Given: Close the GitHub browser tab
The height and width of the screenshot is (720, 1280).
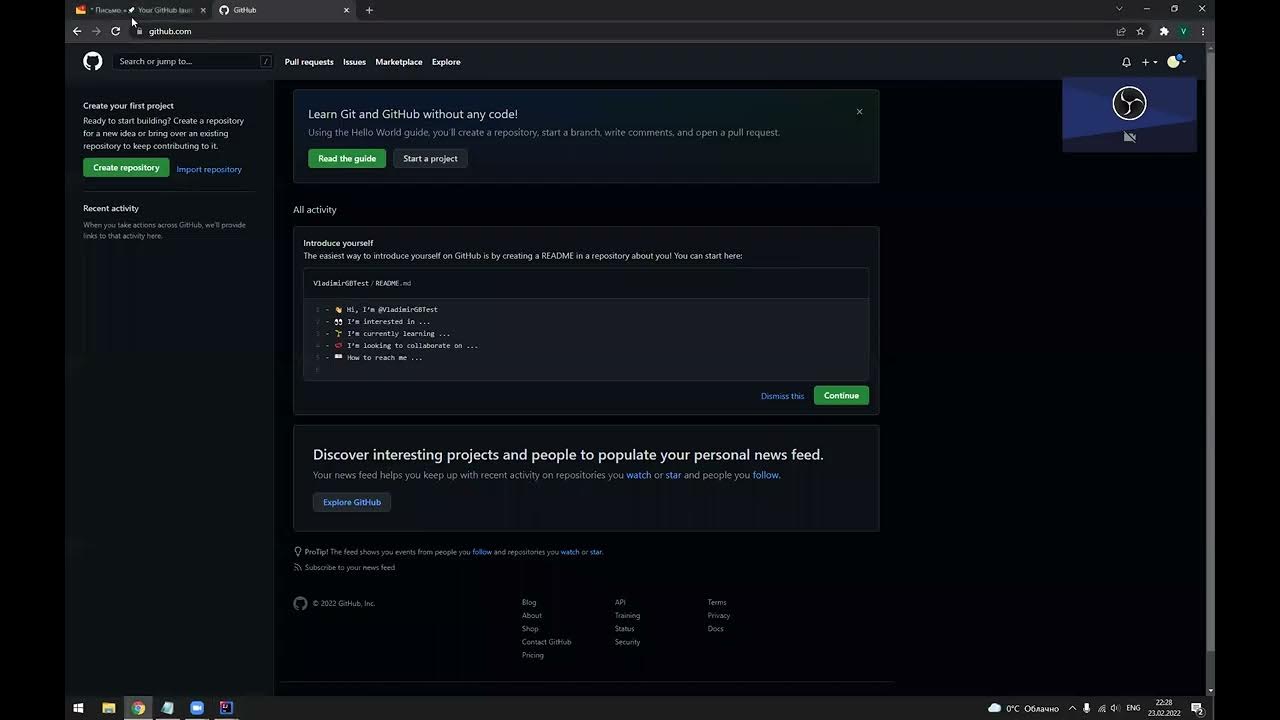Looking at the screenshot, I should (347, 10).
